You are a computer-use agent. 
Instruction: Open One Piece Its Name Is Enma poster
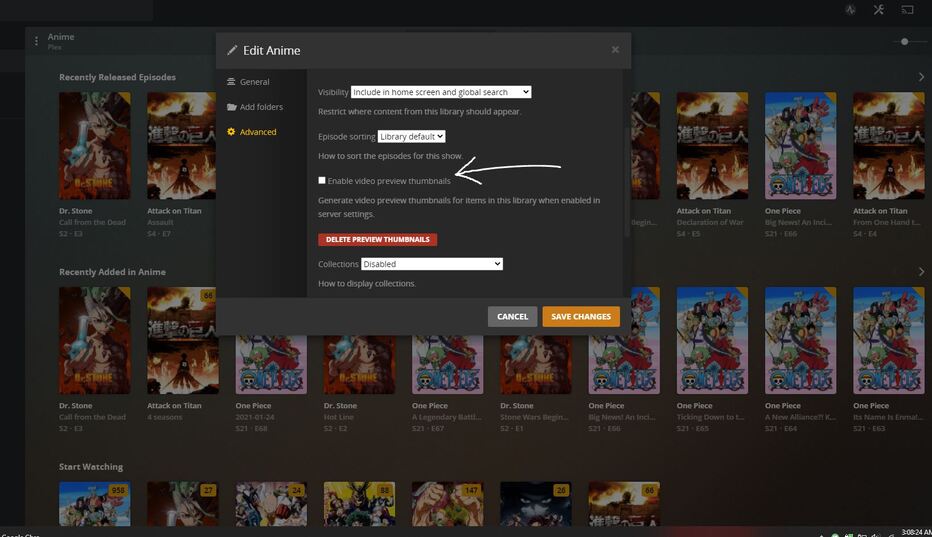[x=889, y=341]
